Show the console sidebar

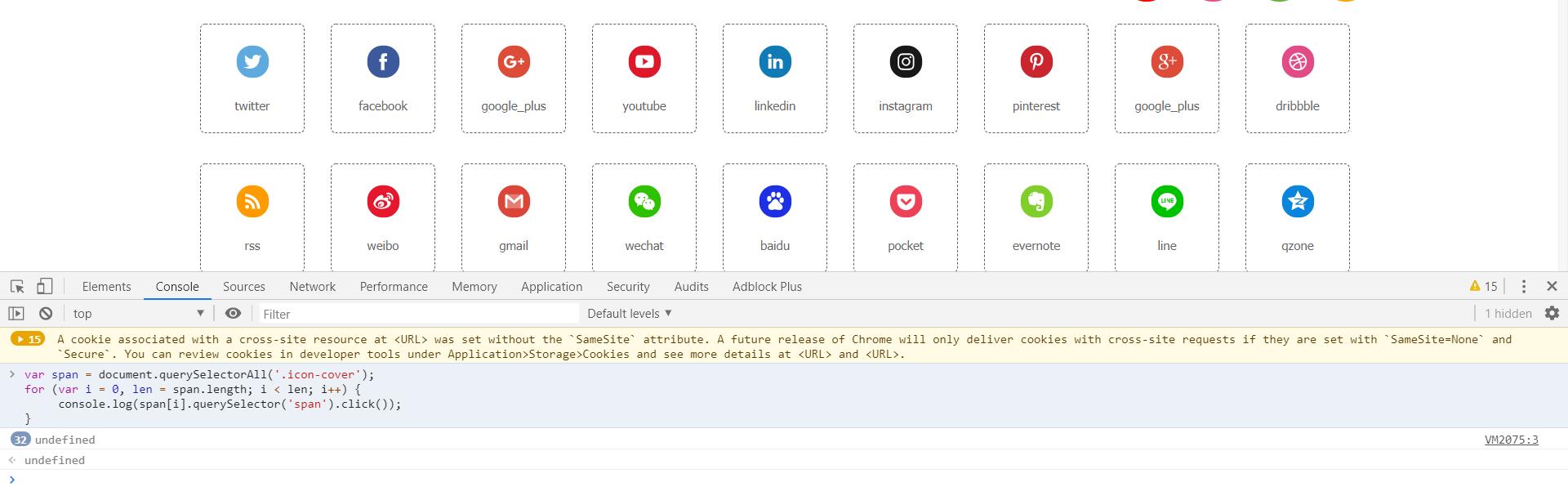[x=16, y=313]
